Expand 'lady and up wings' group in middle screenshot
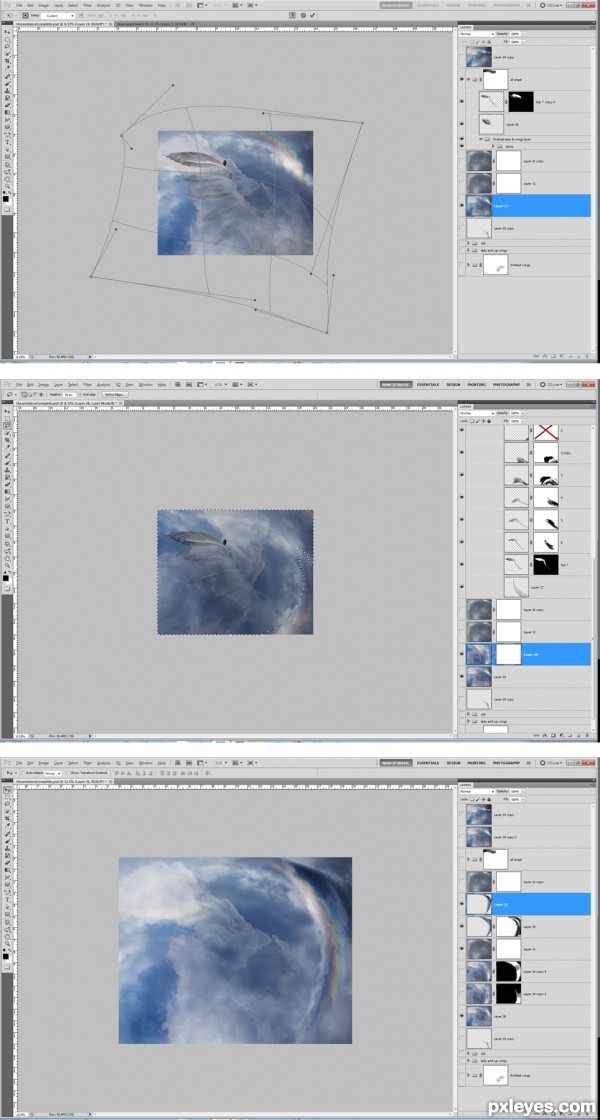Screen dimensions: 600x1120 469,721
